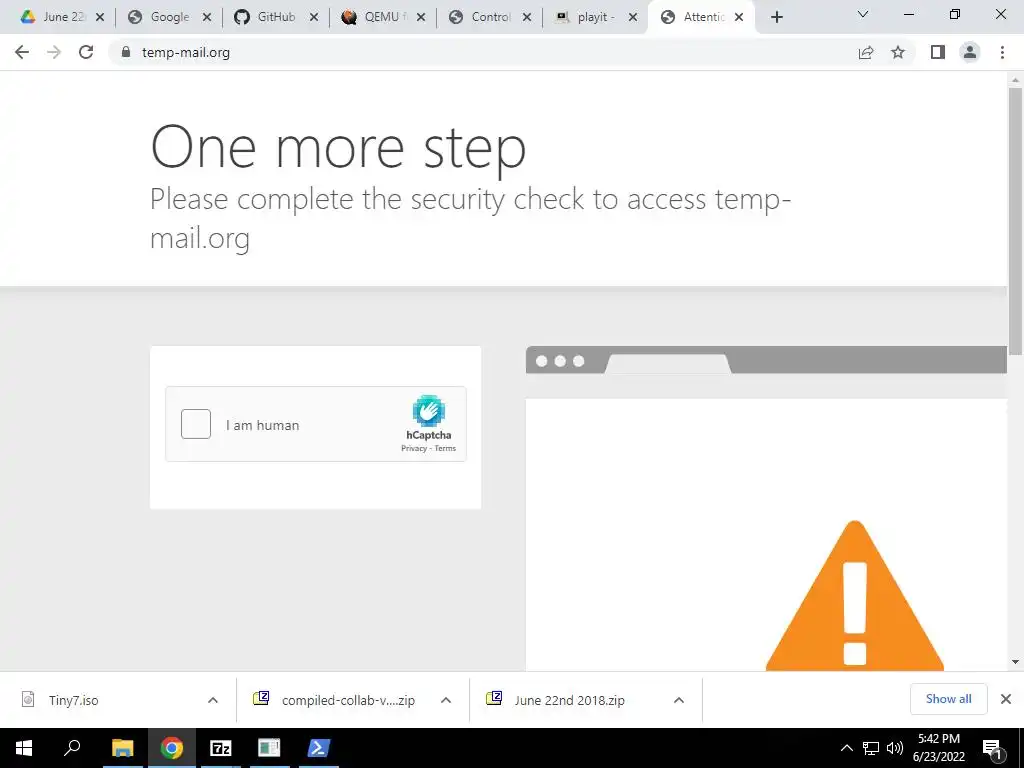This screenshot has height=768, width=1024.
Task: Bookmark this page with the star icon
Action: point(898,52)
